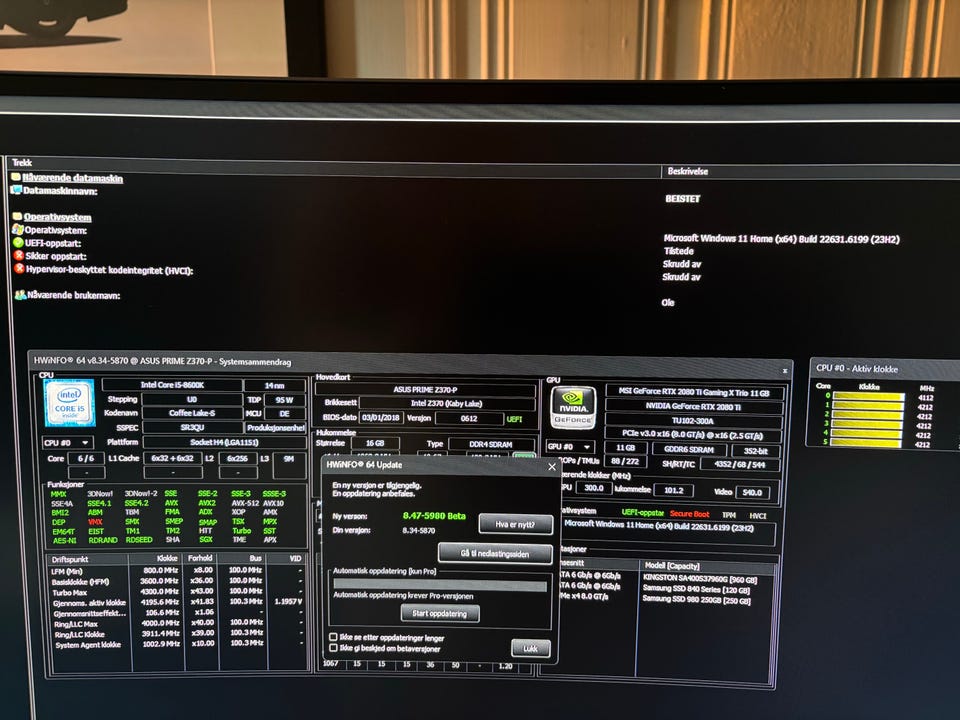The width and height of the screenshot is (960, 720).
Task: Click the Datamaskinnavn row
Action: tap(60, 191)
